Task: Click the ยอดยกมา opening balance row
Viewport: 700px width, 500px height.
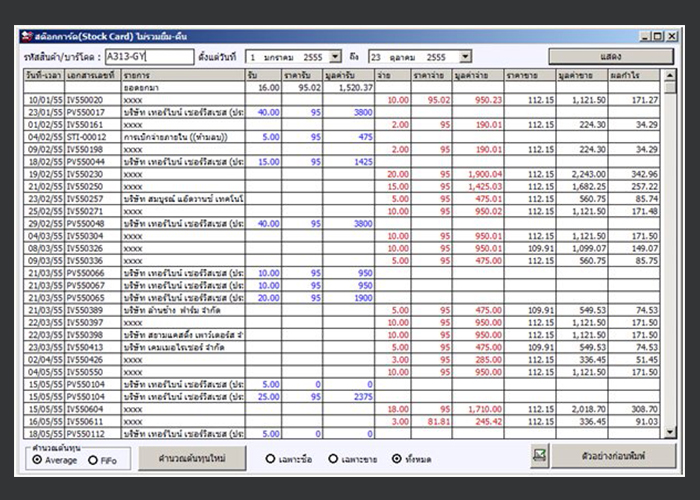Action: coord(342,88)
